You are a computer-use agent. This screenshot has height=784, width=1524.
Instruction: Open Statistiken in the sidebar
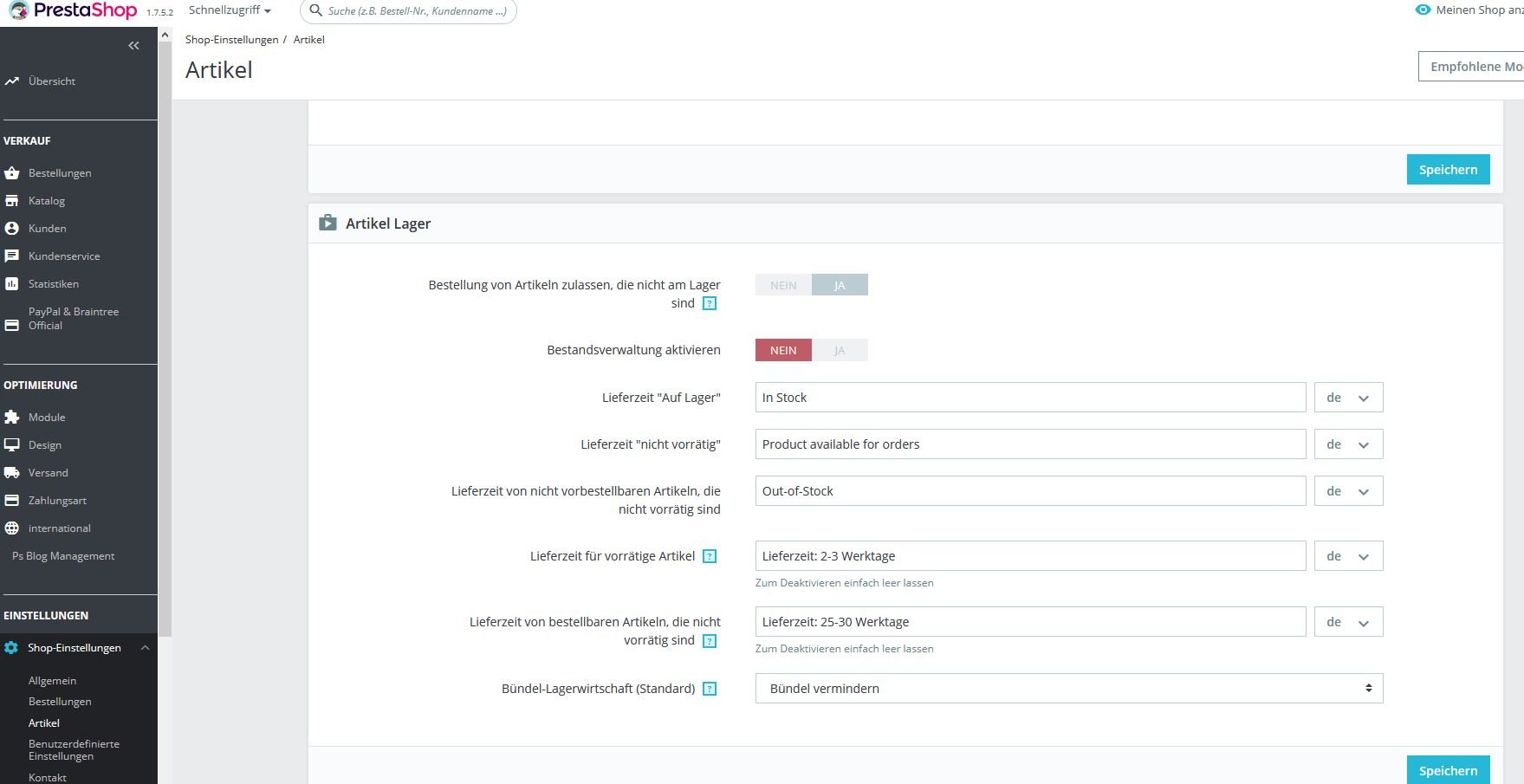[x=54, y=284]
